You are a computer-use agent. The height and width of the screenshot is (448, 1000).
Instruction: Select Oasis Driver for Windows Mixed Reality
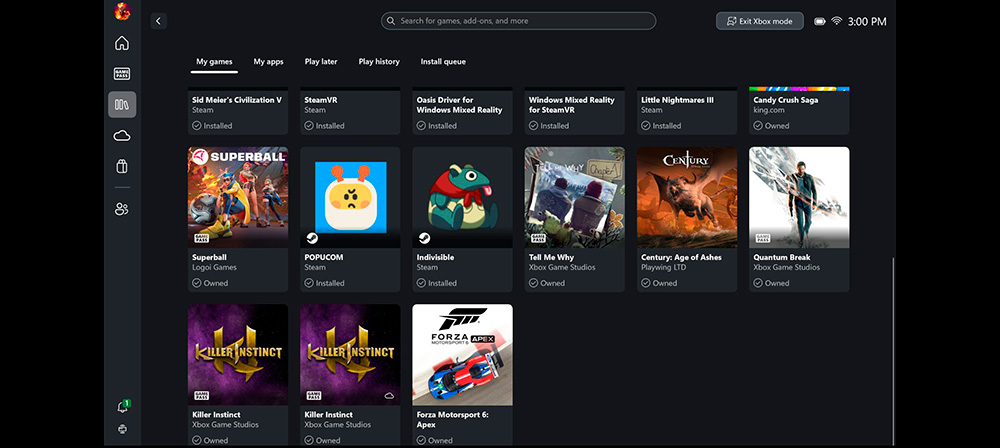pos(459,105)
